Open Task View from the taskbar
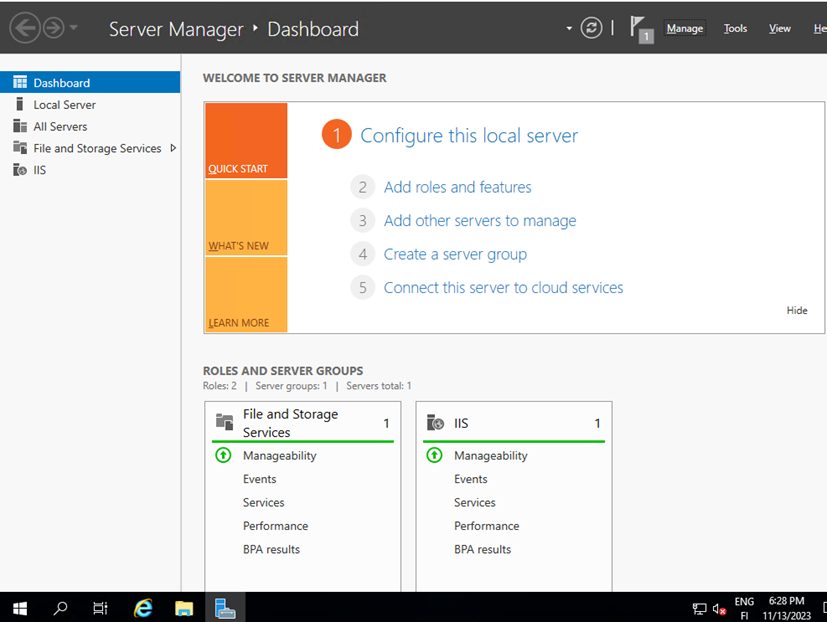 pos(100,607)
